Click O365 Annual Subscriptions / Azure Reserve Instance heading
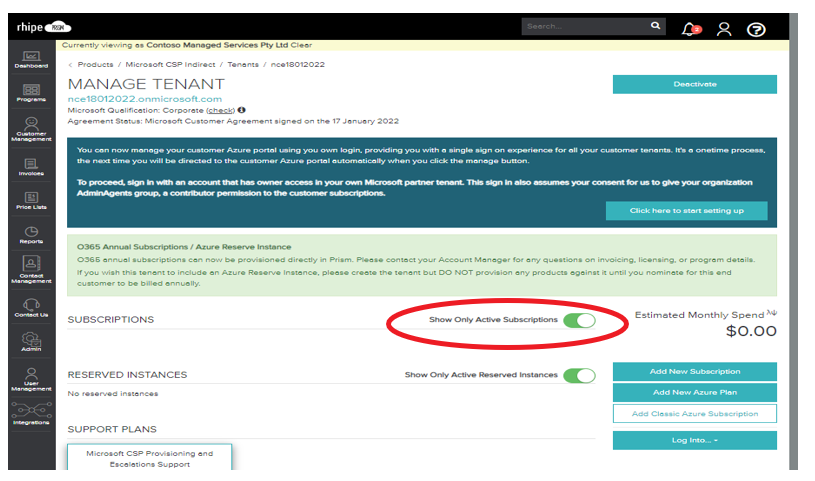 [x=184, y=247]
